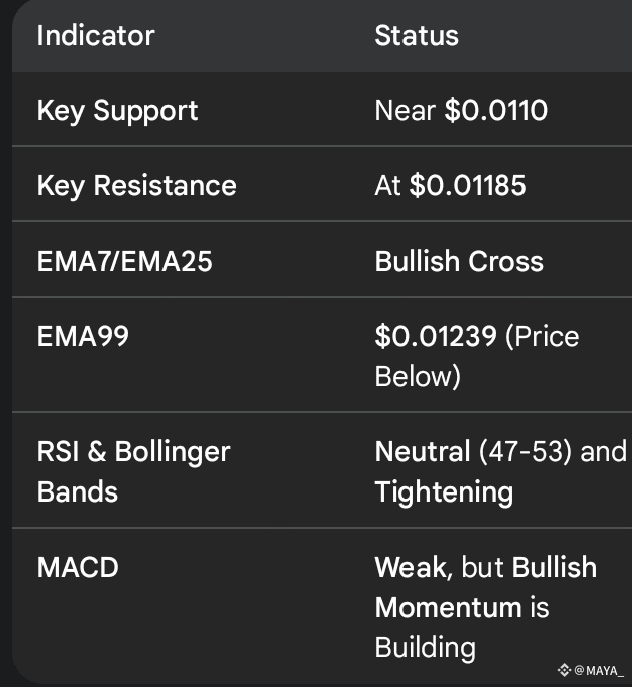Click the Price Below note text

418,376
